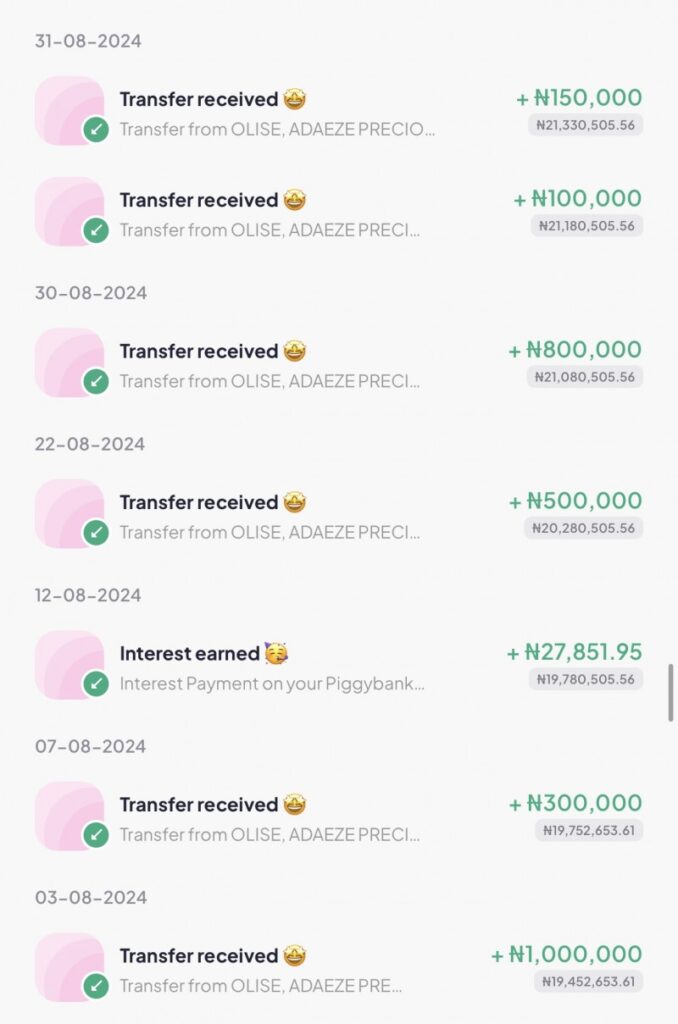The height and width of the screenshot is (1024, 678).
Task: Open the +₦1,000,000 transfer amount
Action: click(x=566, y=954)
